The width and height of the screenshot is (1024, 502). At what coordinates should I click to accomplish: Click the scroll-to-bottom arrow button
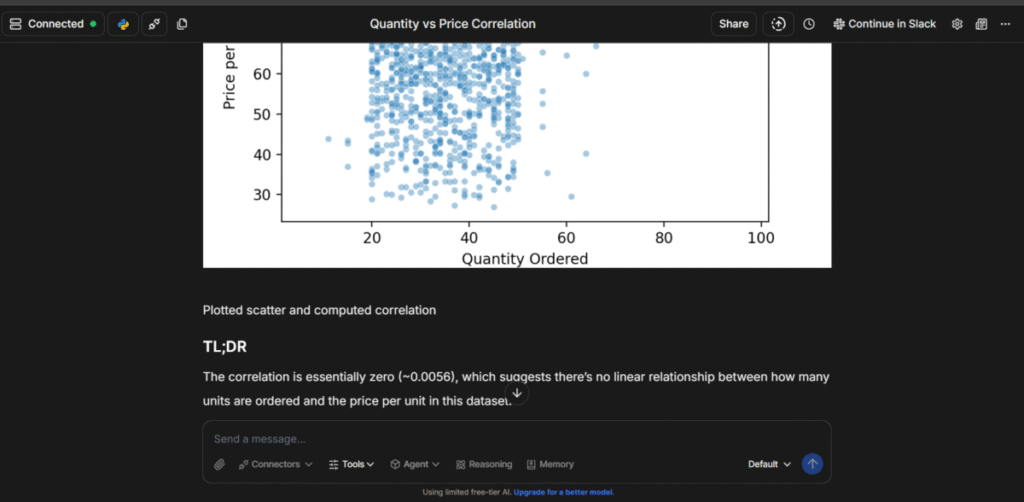pos(516,393)
